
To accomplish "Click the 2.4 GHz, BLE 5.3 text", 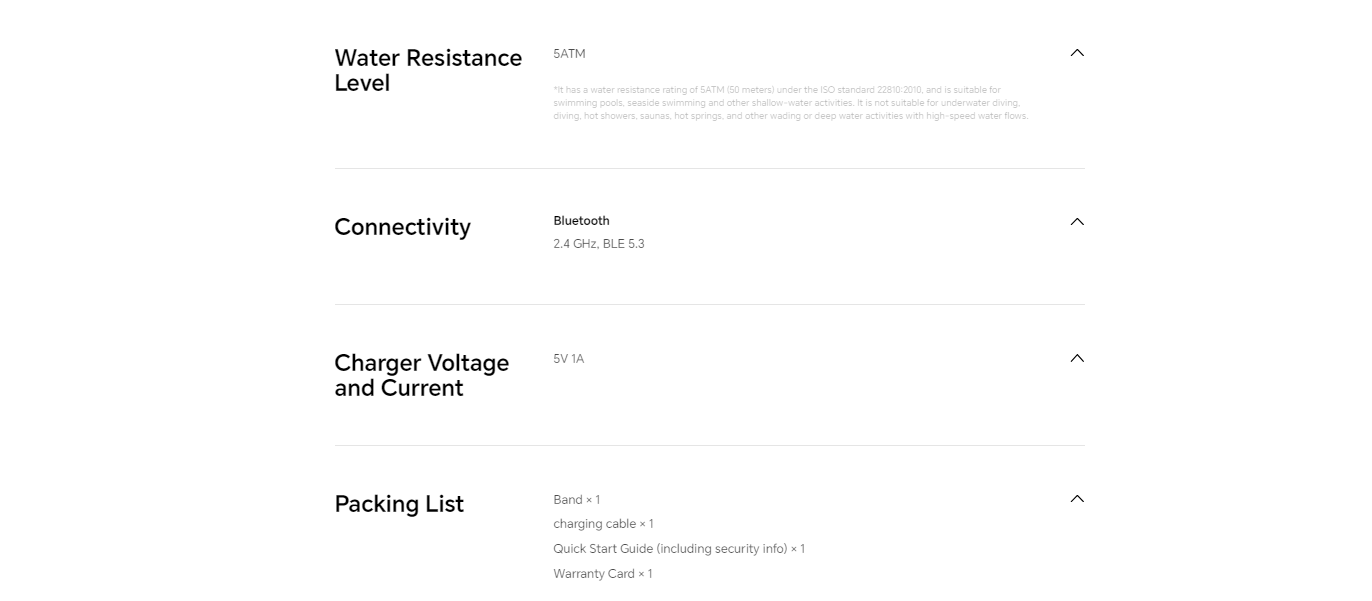I will pyautogui.click(x=599, y=244).
